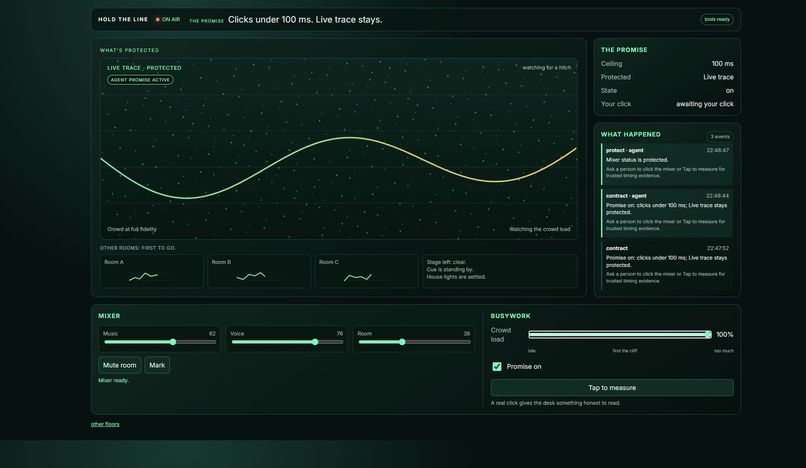This screenshot has height=468, width=806.
Task: Click the '3 events' counter
Action: [x=720, y=137]
